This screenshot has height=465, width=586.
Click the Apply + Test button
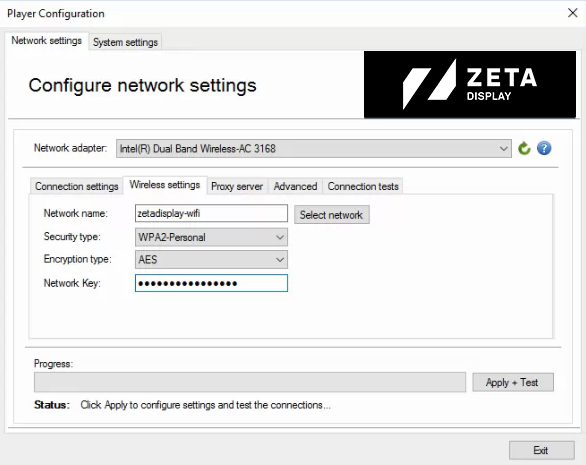513,382
